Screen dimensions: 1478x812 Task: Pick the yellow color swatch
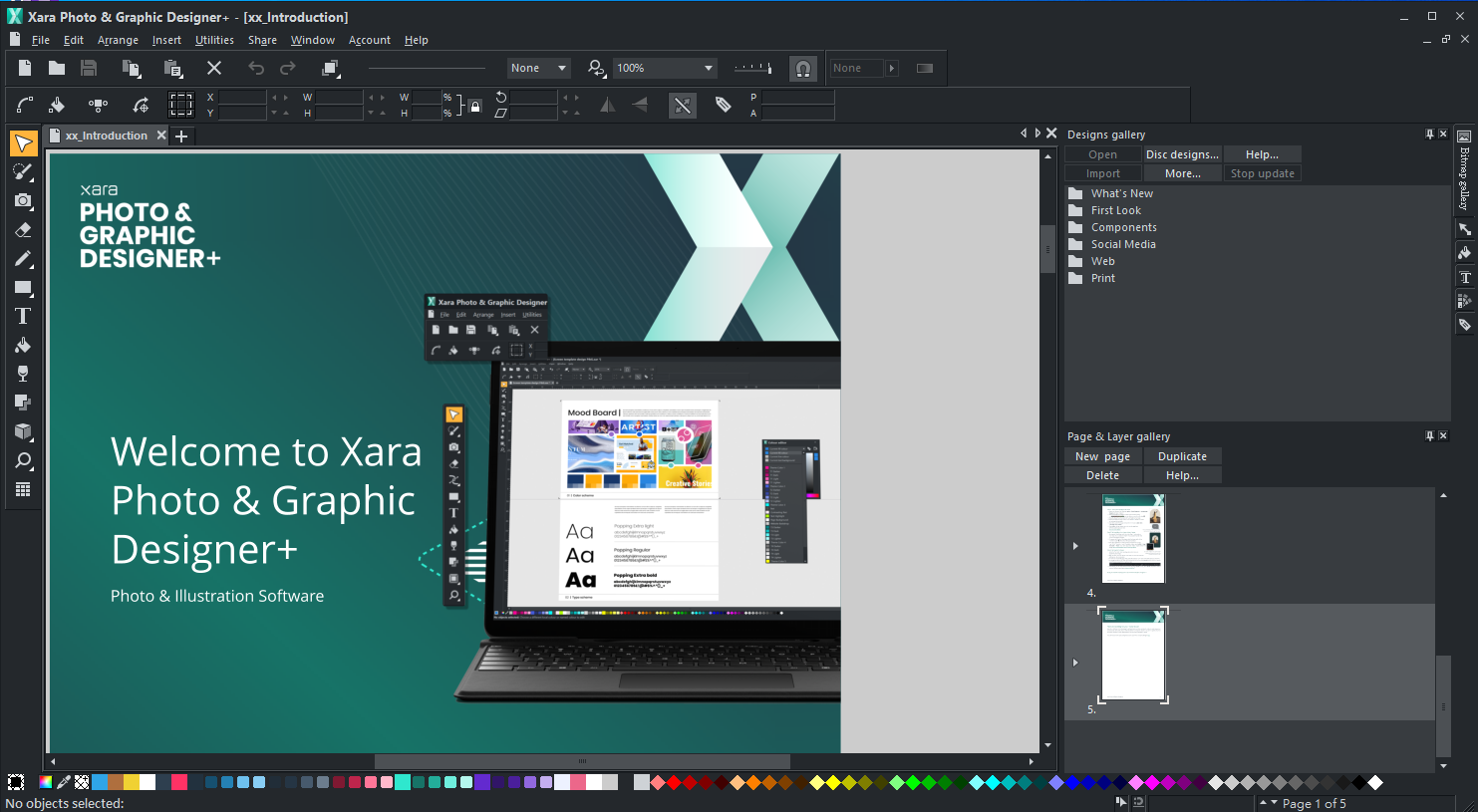(x=131, y=782)
